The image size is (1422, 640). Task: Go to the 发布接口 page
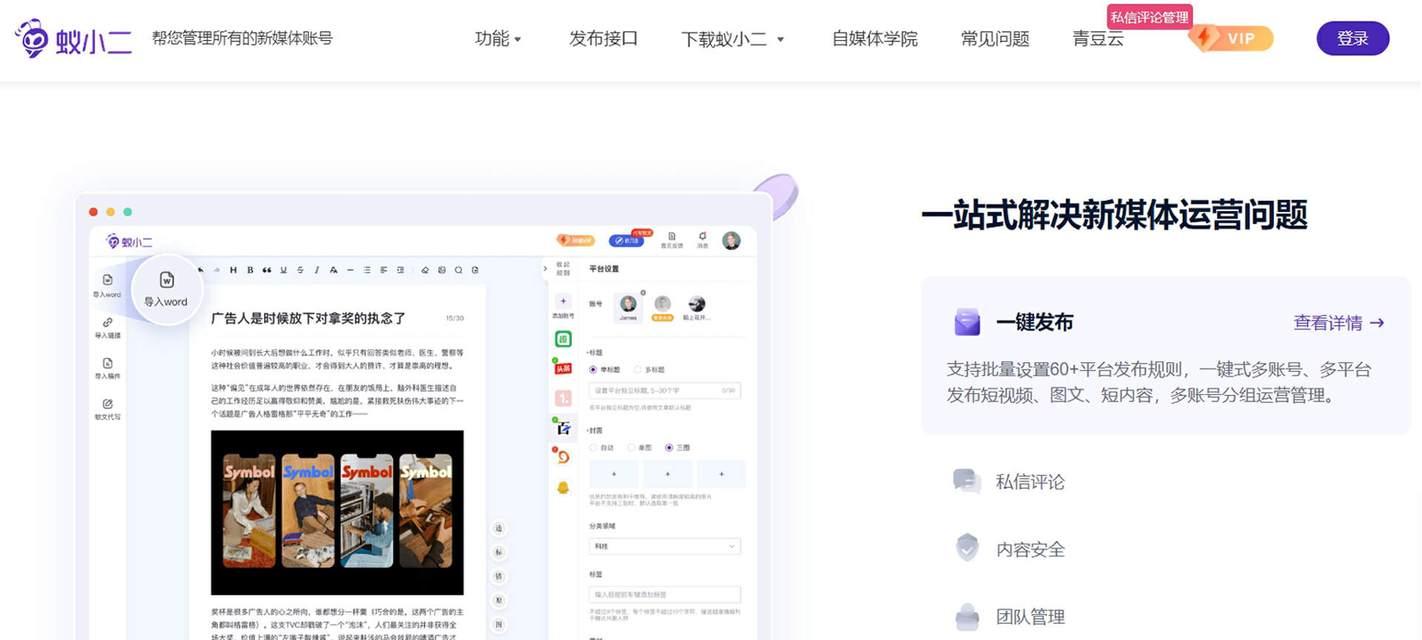(603, 39)
